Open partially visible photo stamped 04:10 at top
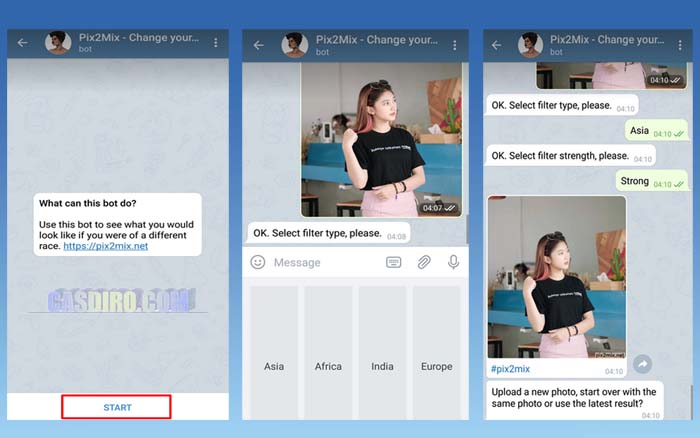This screenshot has width=700, height=438. pos(611,75)
